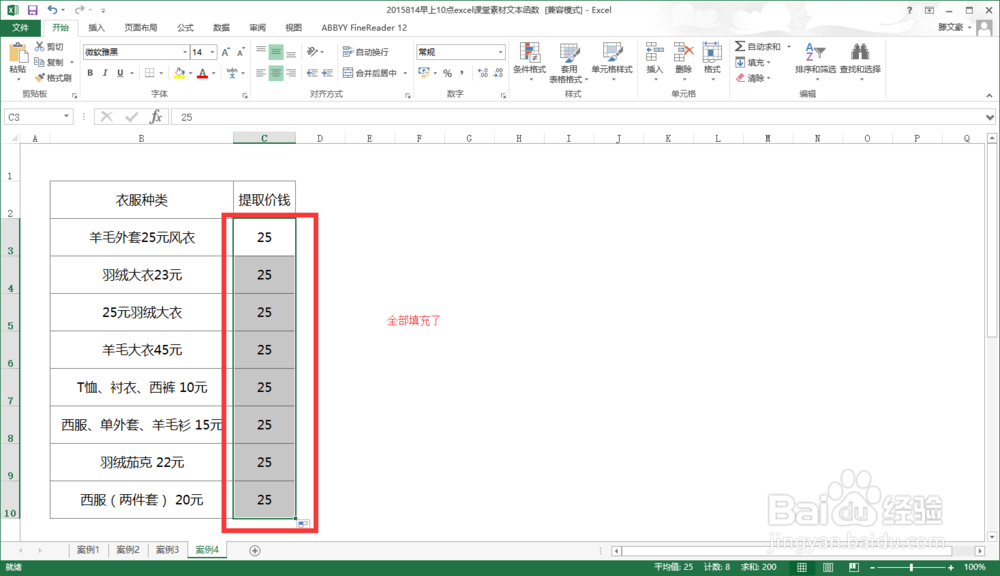Open the font size dropdown showing 14
Image resolution: width=1000 pixels, height=576 pixels.
(212, 52)
